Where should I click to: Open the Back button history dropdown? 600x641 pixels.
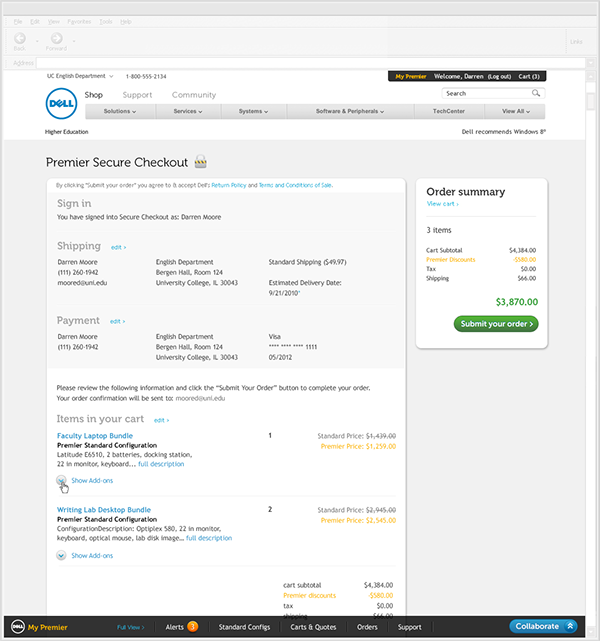click(x=37, y=41)
